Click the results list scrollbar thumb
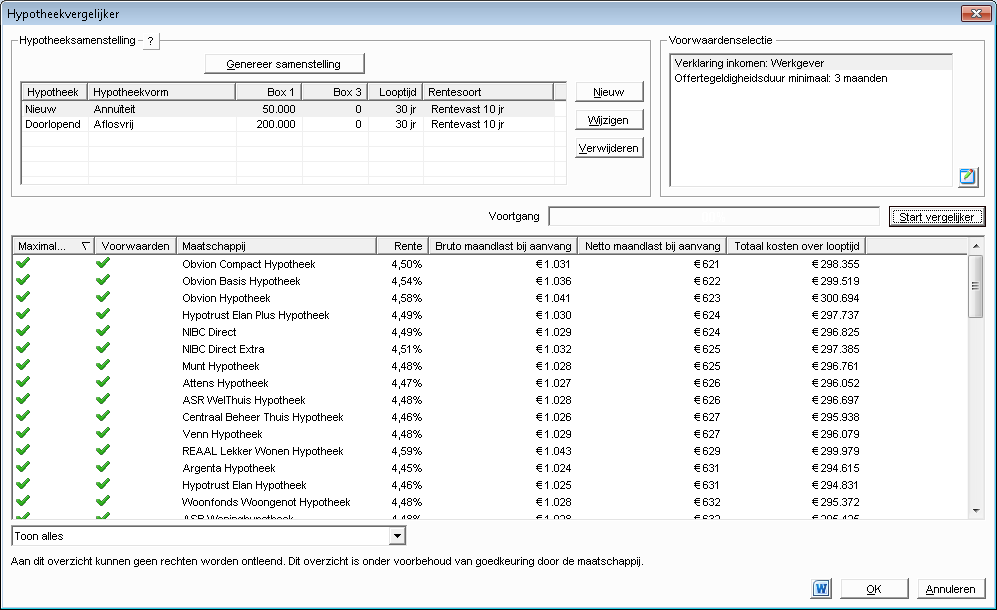Viewport: 997px width, 610px height. [975, 286]
